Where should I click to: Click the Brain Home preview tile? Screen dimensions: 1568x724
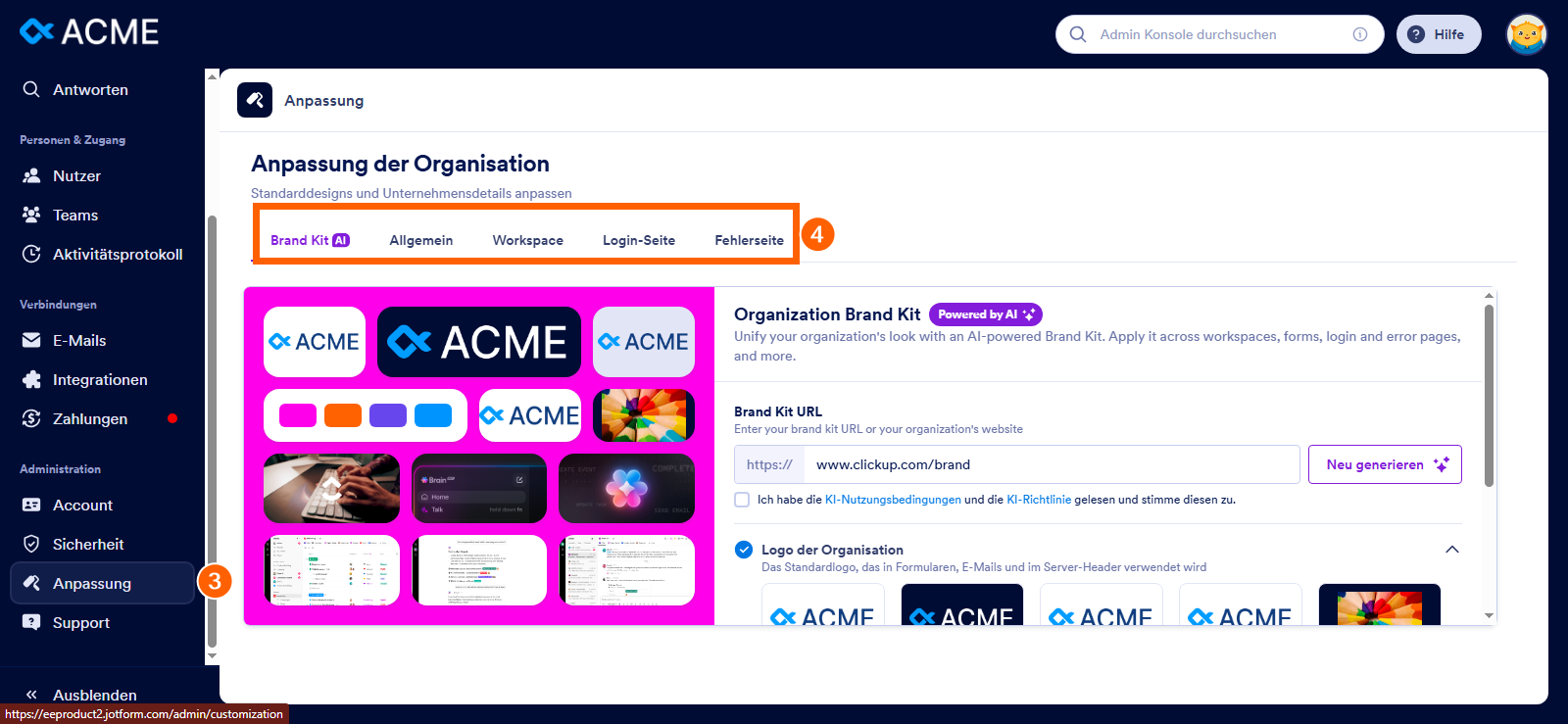[479, 488]
